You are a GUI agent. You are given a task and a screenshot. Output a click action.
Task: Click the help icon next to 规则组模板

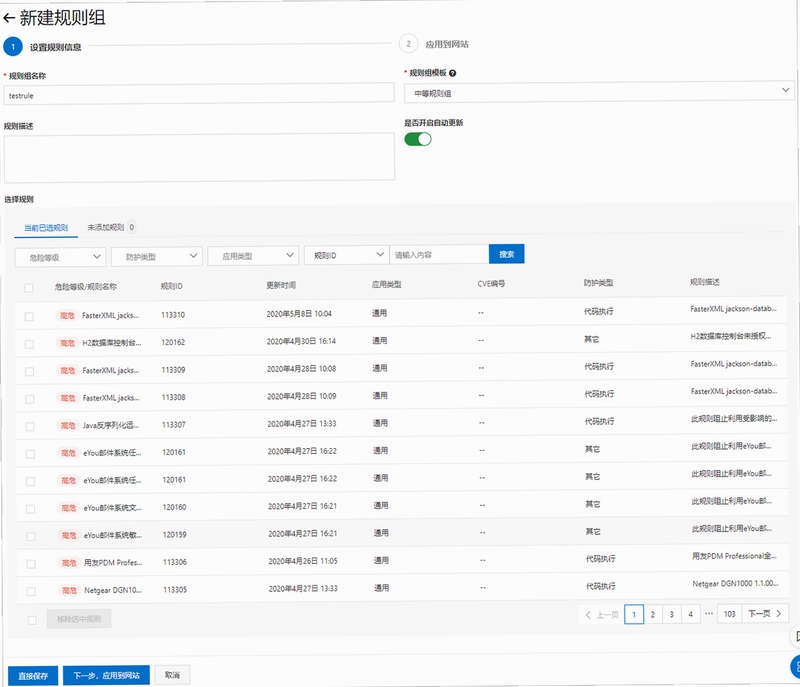coord(453,73)
